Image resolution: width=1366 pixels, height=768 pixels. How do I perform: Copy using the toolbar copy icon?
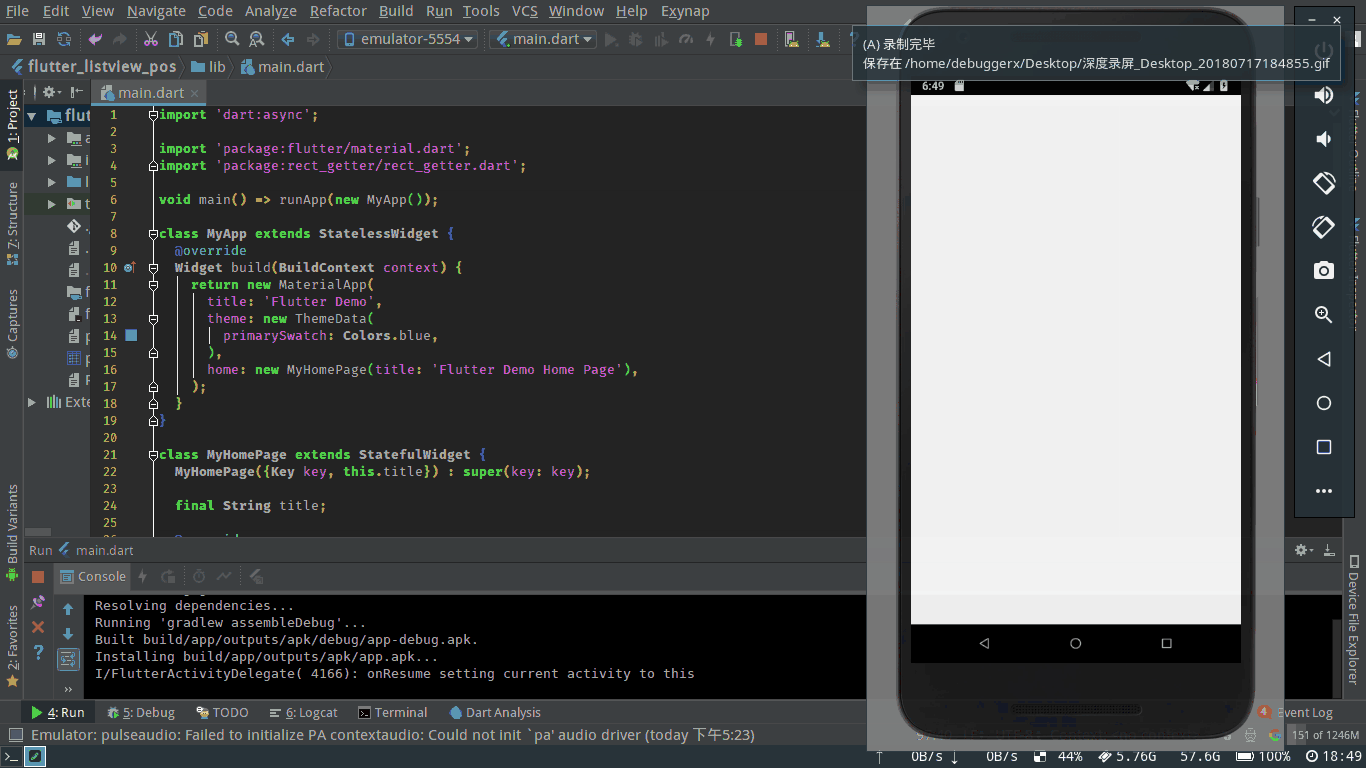click(176, 39)
